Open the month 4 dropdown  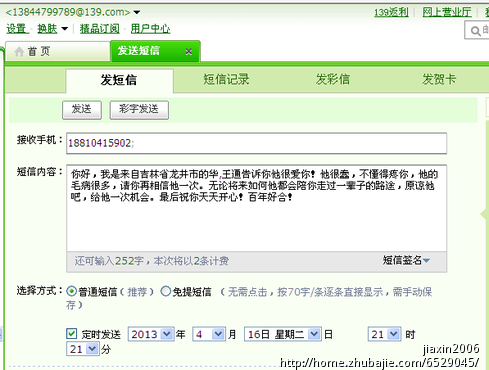point(208,334)
